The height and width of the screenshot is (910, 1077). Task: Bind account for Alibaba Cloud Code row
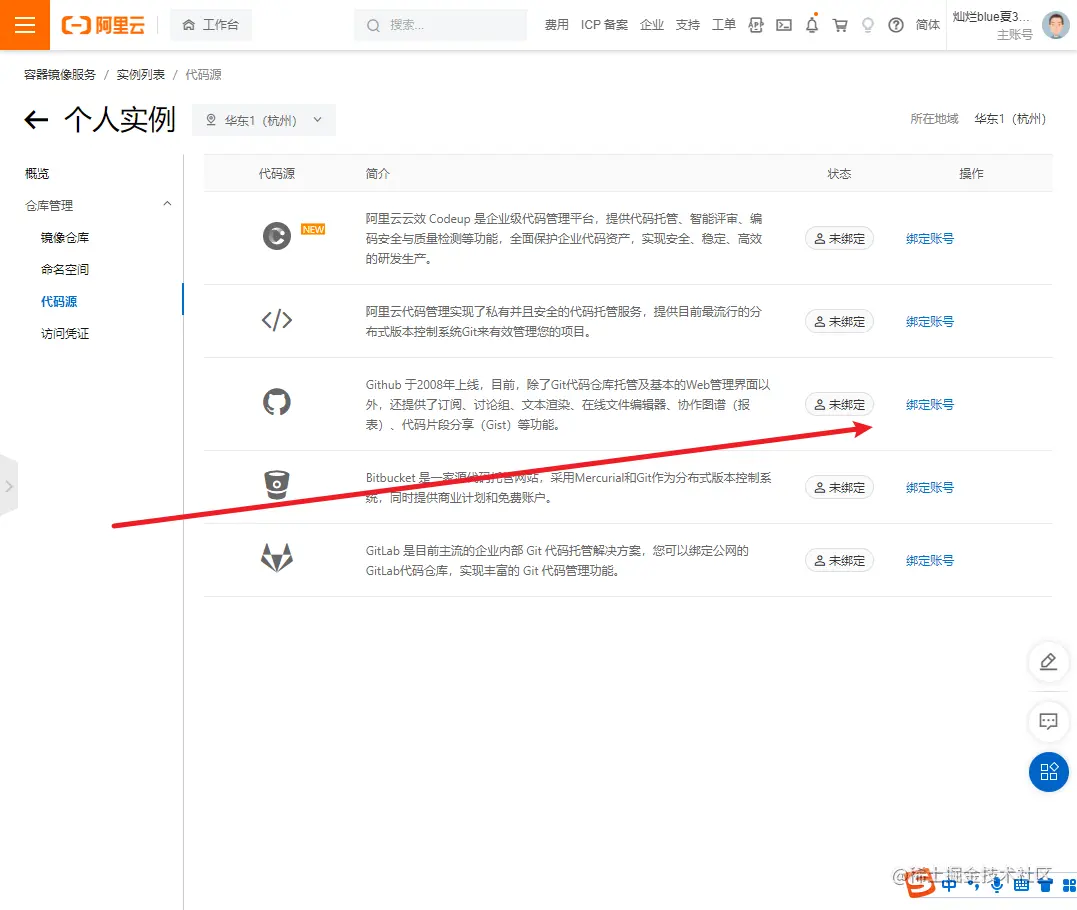coord(929,321)
